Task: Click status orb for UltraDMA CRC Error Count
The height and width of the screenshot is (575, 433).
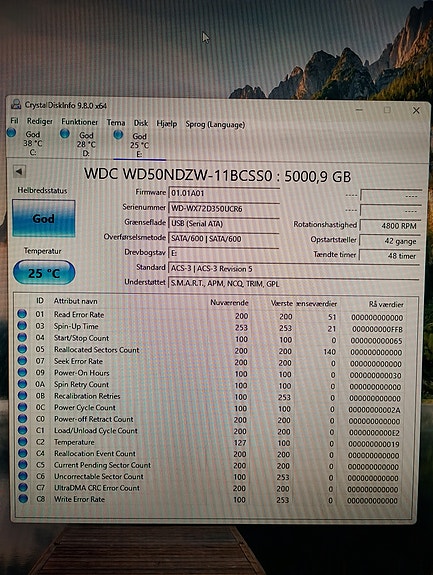Action: point(23,487)
